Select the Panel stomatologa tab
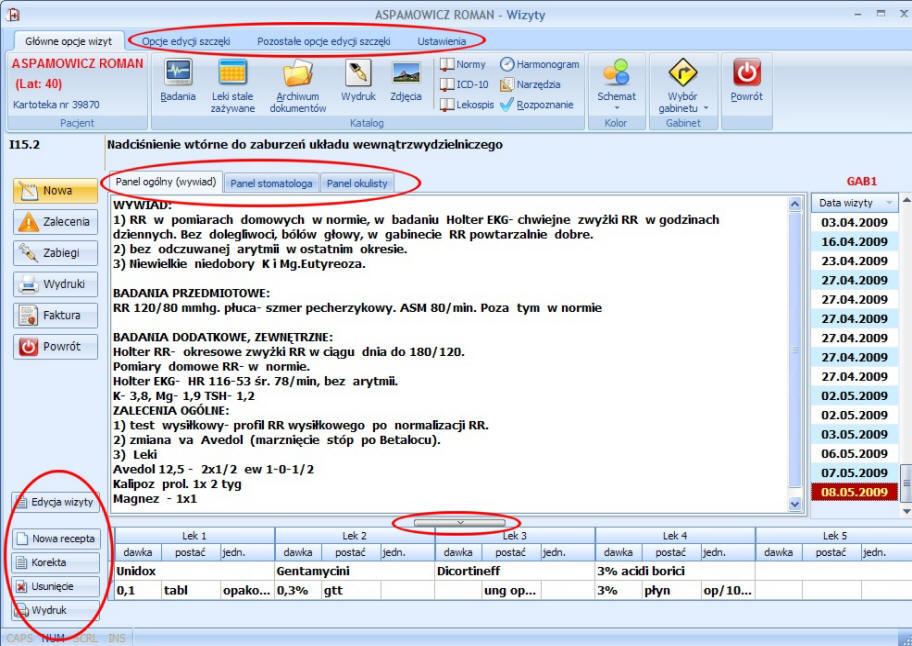This screenshot has height=646, width=912. 271,183
